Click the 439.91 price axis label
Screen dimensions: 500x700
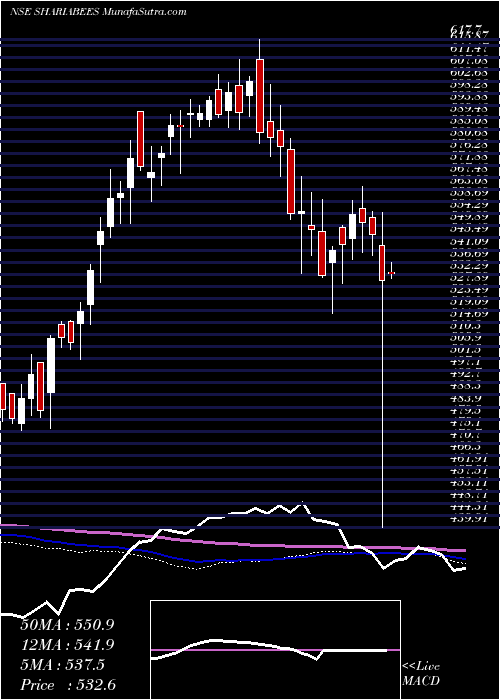pyautogui.click(x=468, y=520)
